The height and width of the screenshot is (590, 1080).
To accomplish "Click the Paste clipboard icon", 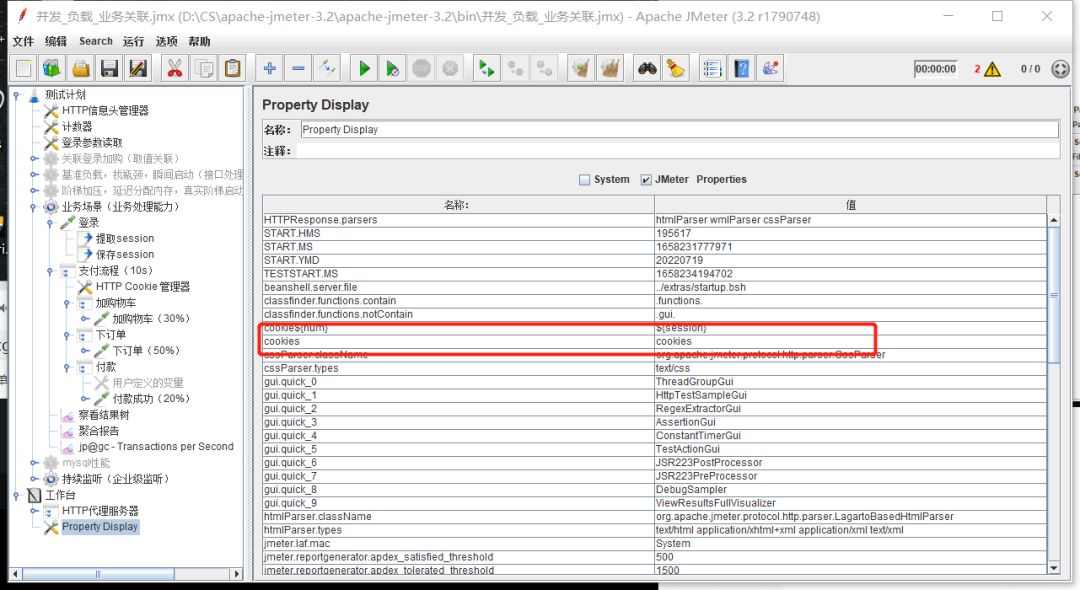I will pos(233,69).
